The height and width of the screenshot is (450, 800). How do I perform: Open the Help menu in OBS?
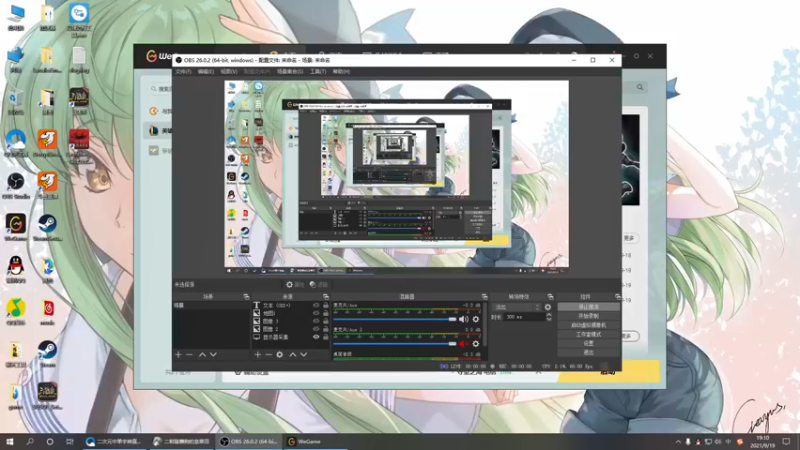pos(341,71)
